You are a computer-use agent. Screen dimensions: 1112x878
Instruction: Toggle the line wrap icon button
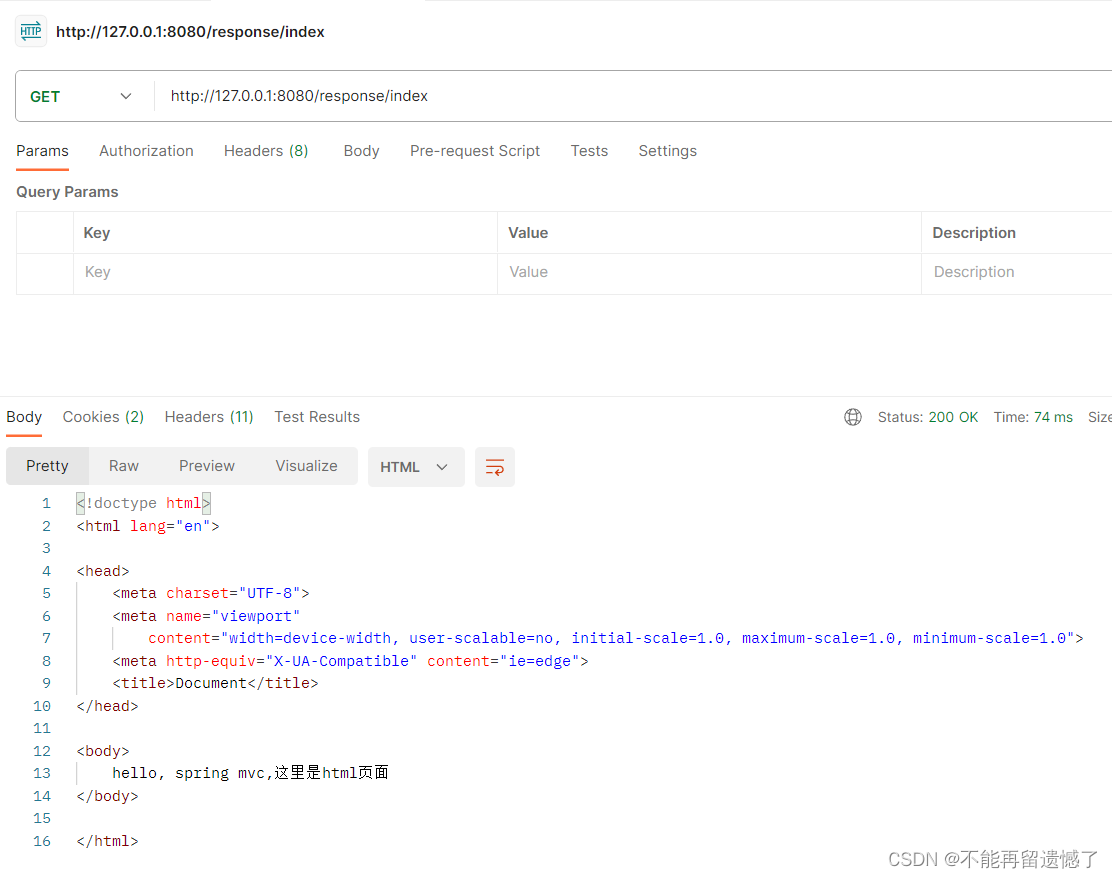pos(494,467)
